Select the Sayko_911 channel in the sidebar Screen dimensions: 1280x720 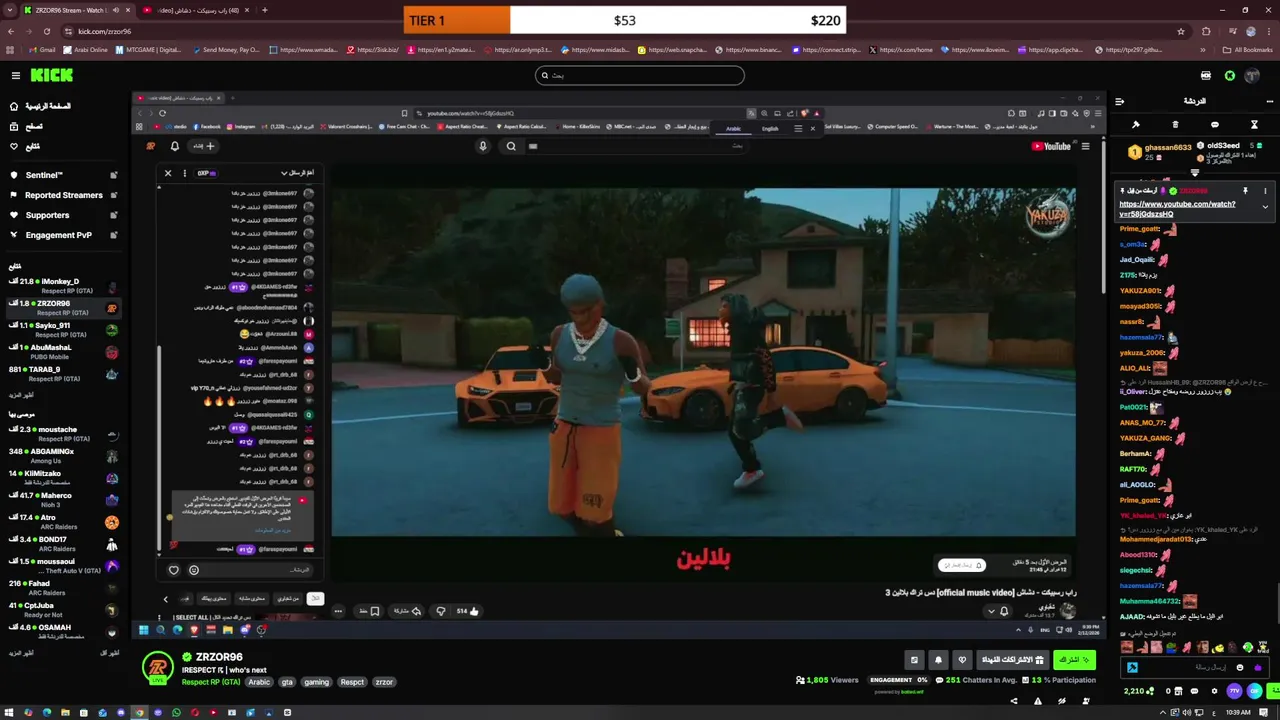coord(63,330)
